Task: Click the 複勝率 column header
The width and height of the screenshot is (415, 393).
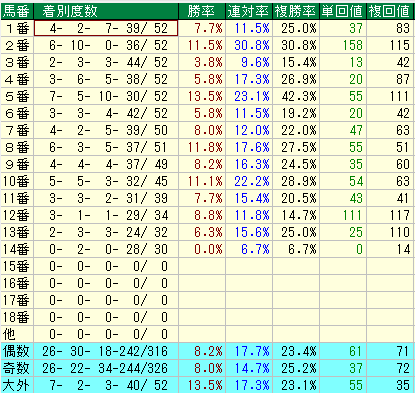Action: 296,11
